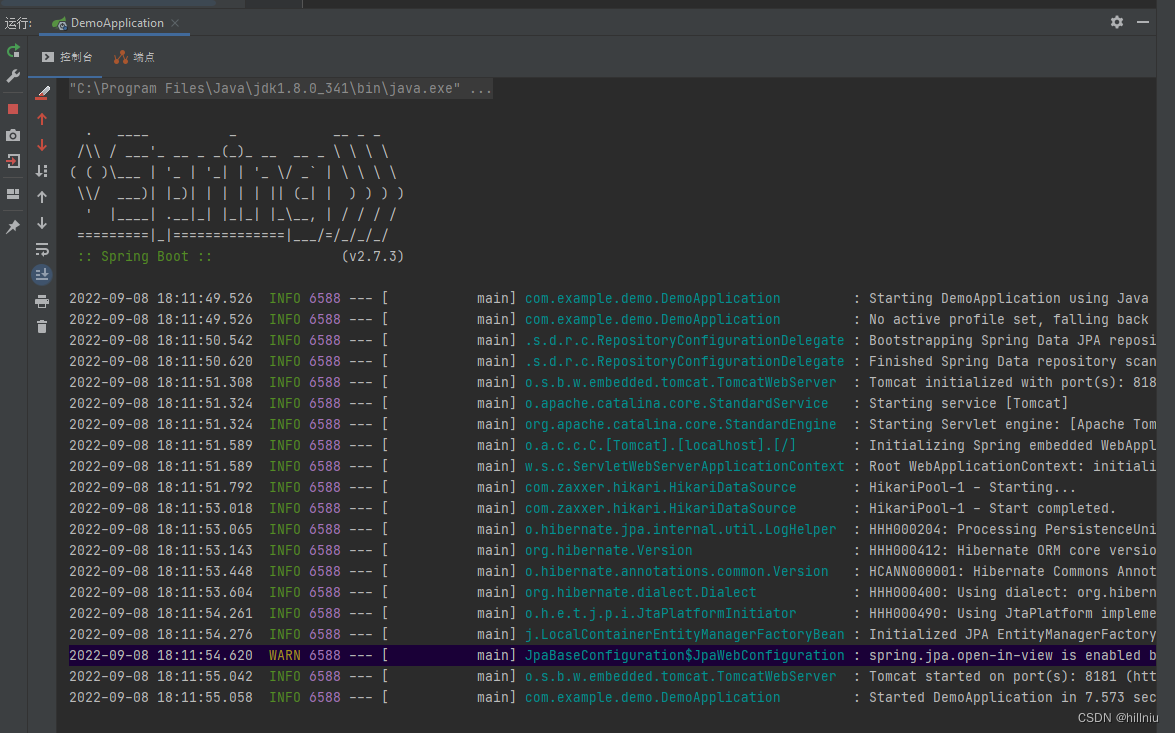
Task: Click 'Initializing Spring embedded' log message
Action: tap(1012, 445)
